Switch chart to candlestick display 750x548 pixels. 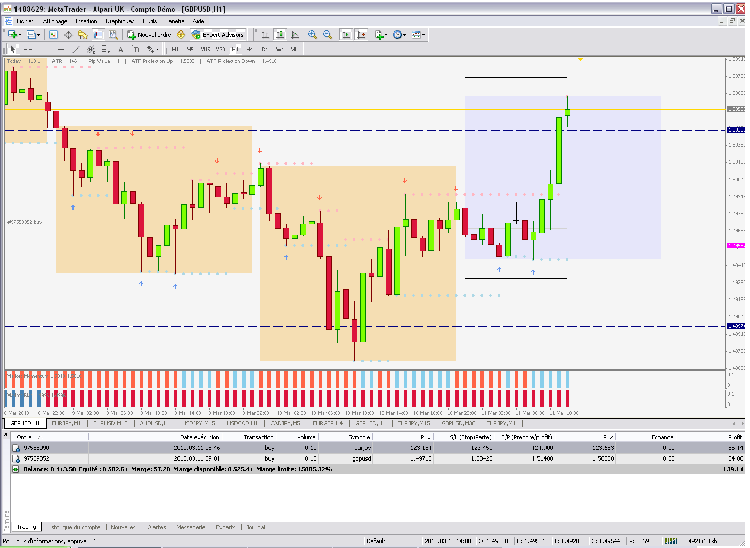278,34
